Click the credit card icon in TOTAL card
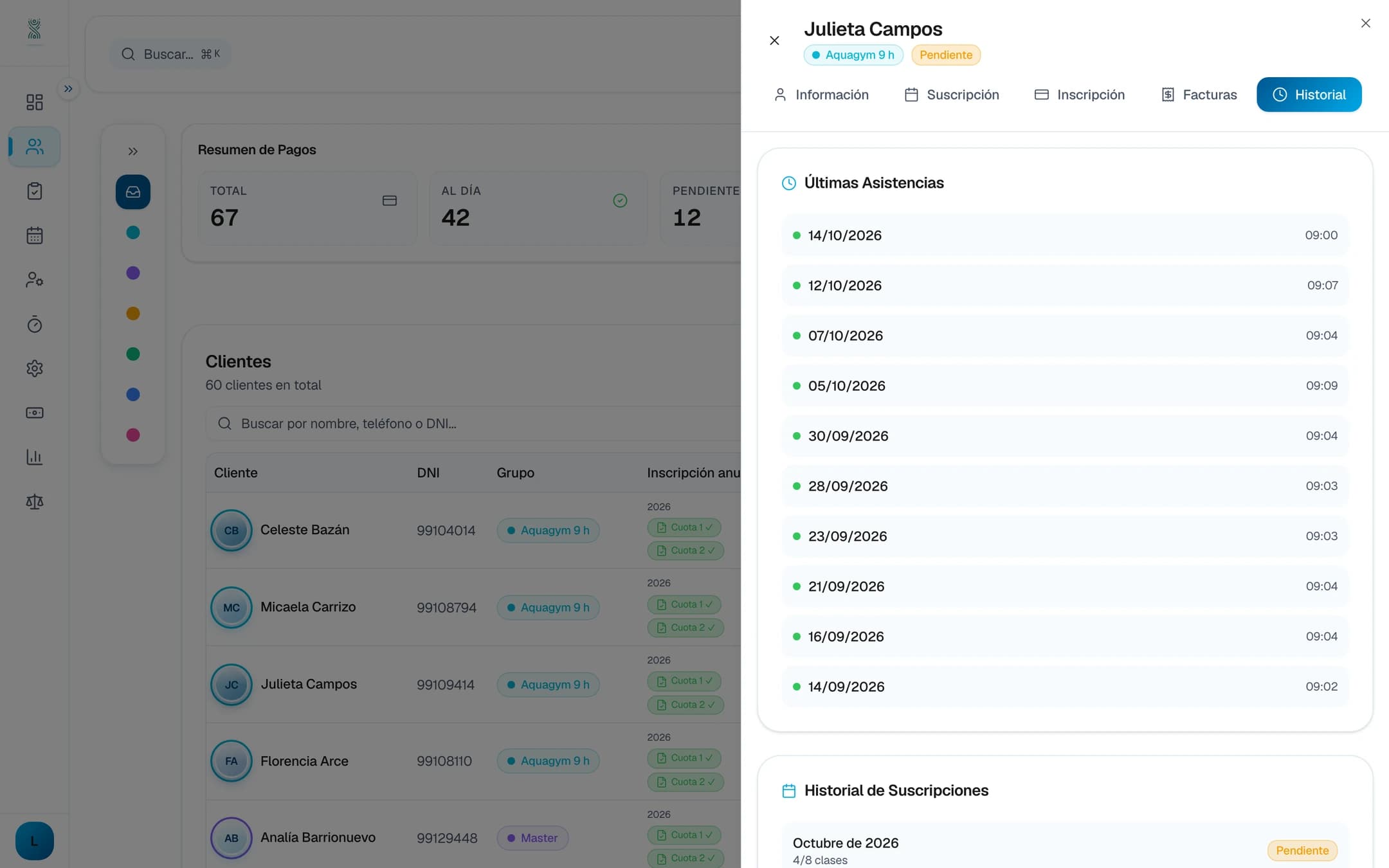 pos(389,201)
